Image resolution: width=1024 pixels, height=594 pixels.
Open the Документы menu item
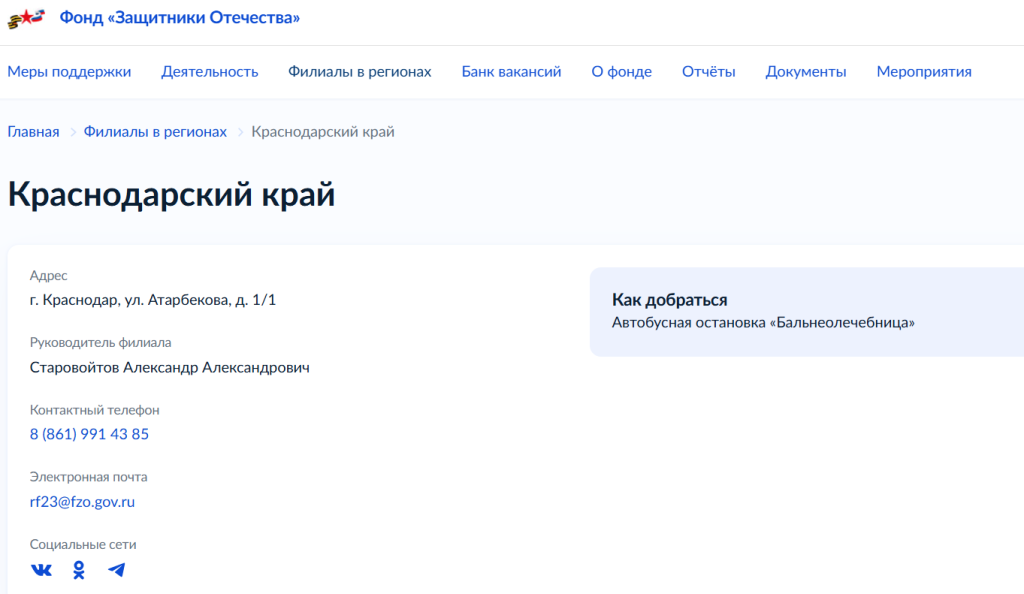(806, 72)
